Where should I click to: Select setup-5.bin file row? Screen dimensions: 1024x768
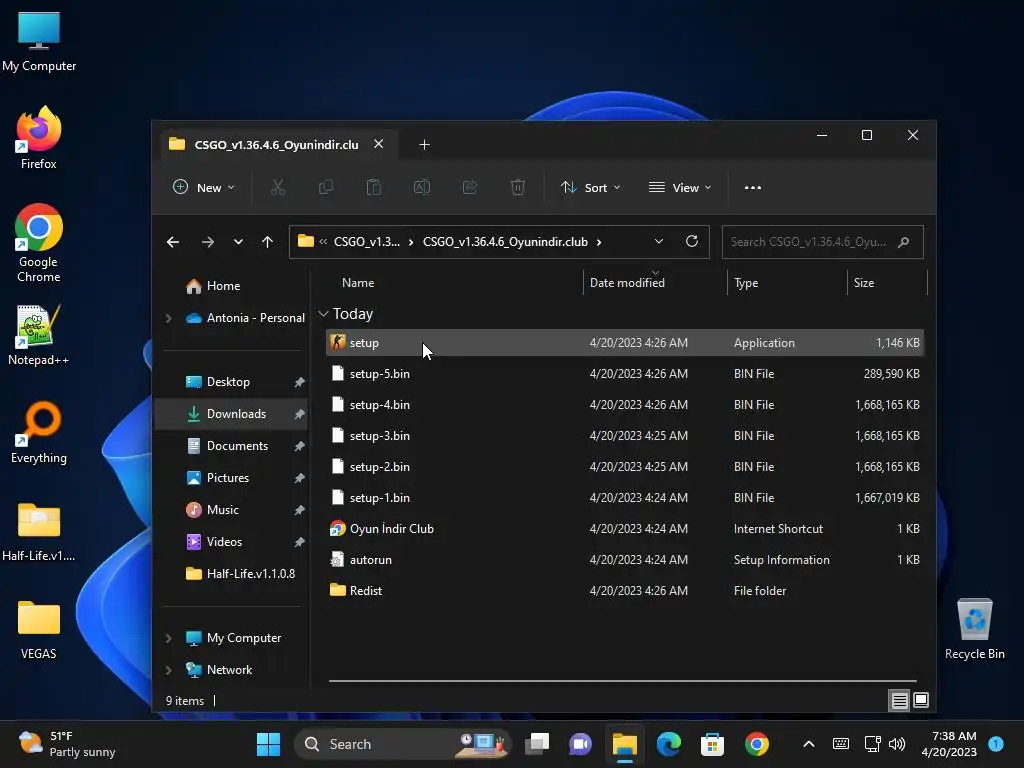625,374
